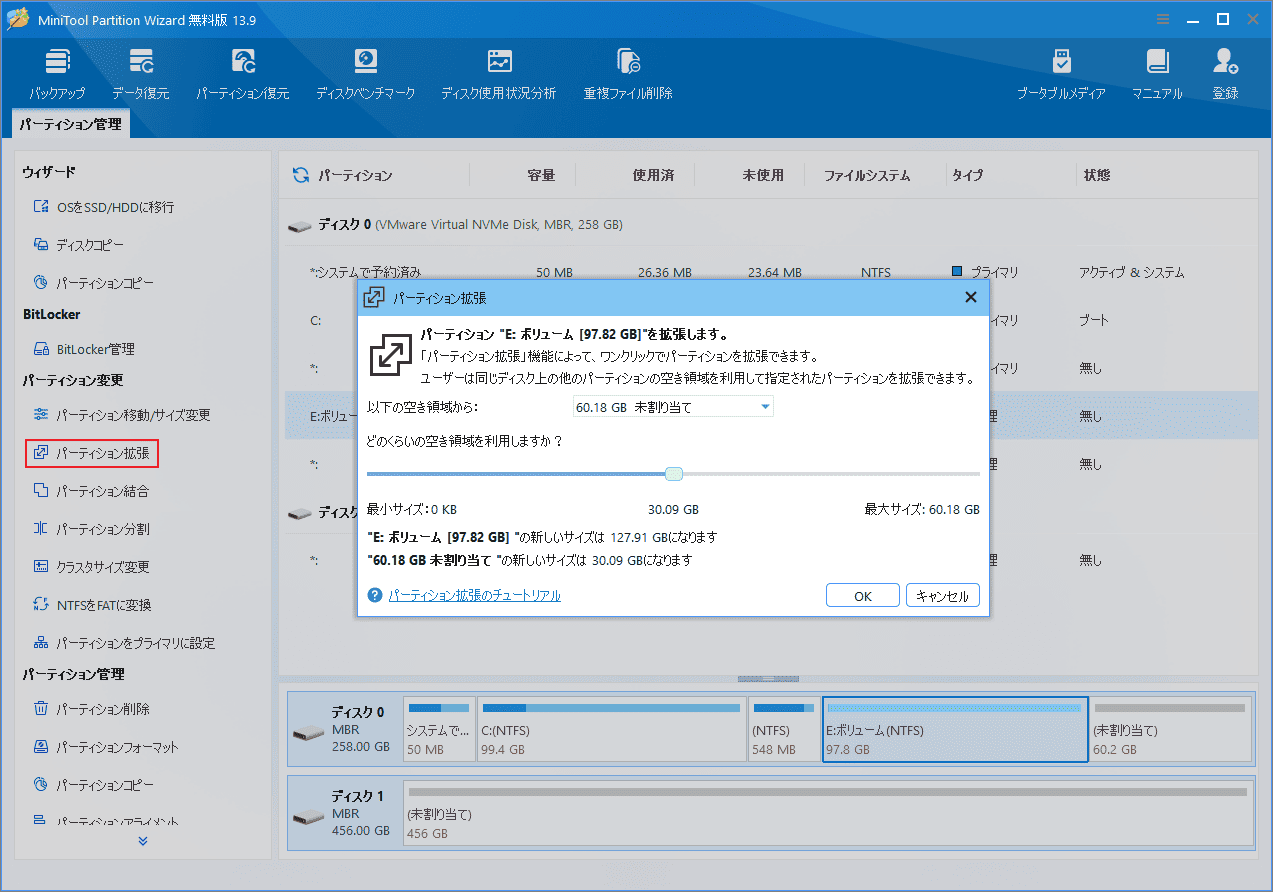Select C:(NTFS) block in disk map

pyautogui.click(x=611, y=729)
